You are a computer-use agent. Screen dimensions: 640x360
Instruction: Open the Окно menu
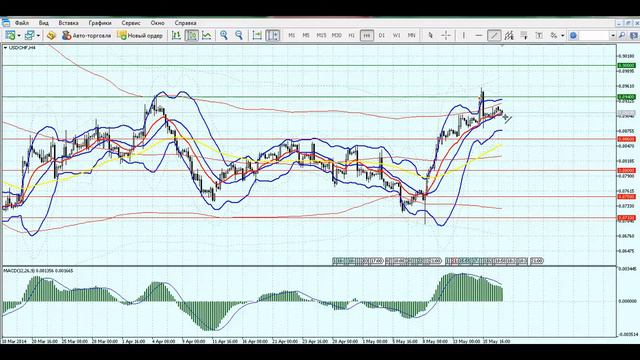157,23
